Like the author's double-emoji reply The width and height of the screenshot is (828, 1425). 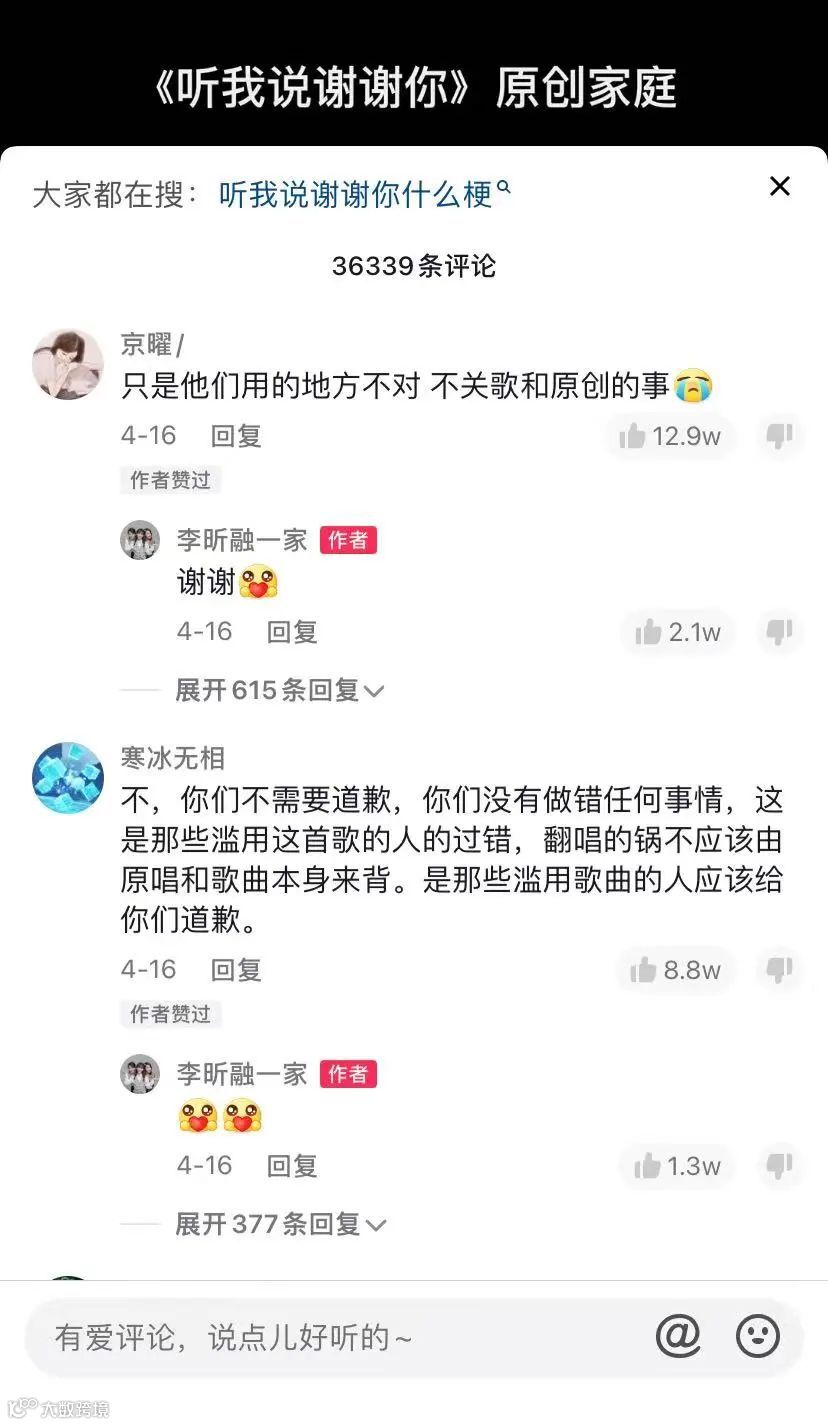coord(678,1166)
